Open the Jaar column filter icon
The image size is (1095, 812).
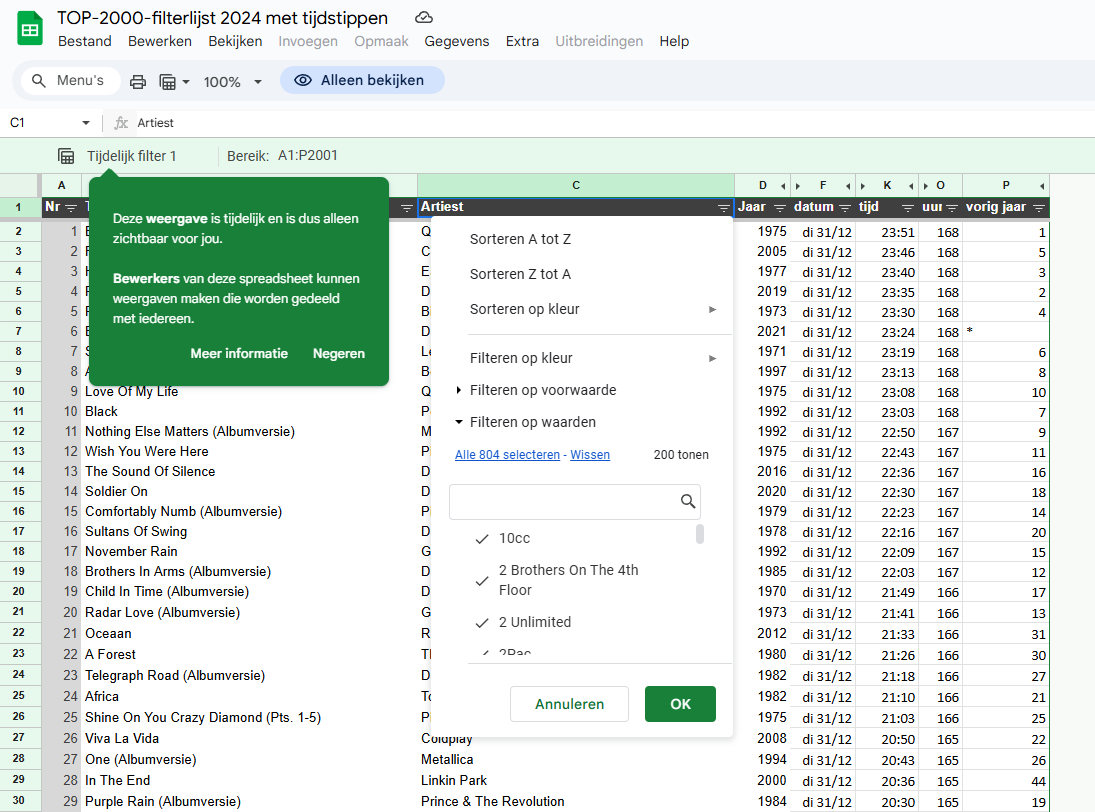click(x=779, y=208)
